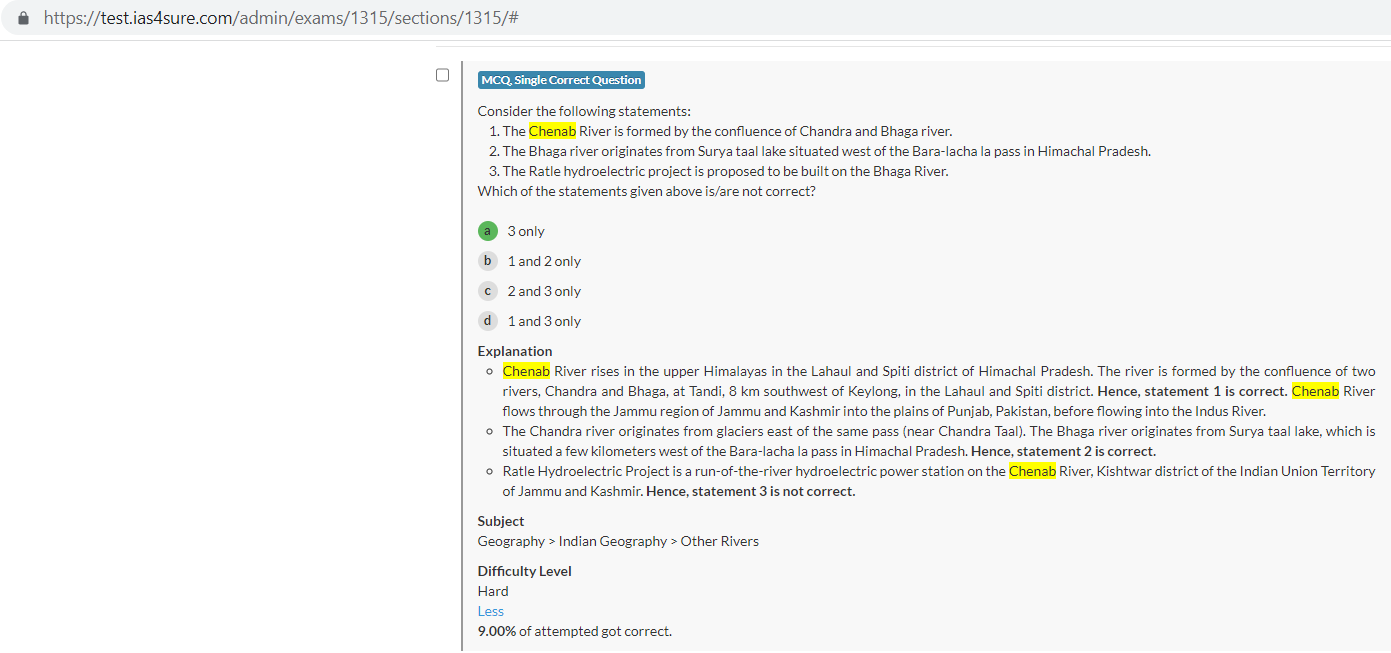Click the '2 and 3 only' answer text
The height and width of the screenshot is (653, 1391).
pyautogui.click(x=544, y=291)
